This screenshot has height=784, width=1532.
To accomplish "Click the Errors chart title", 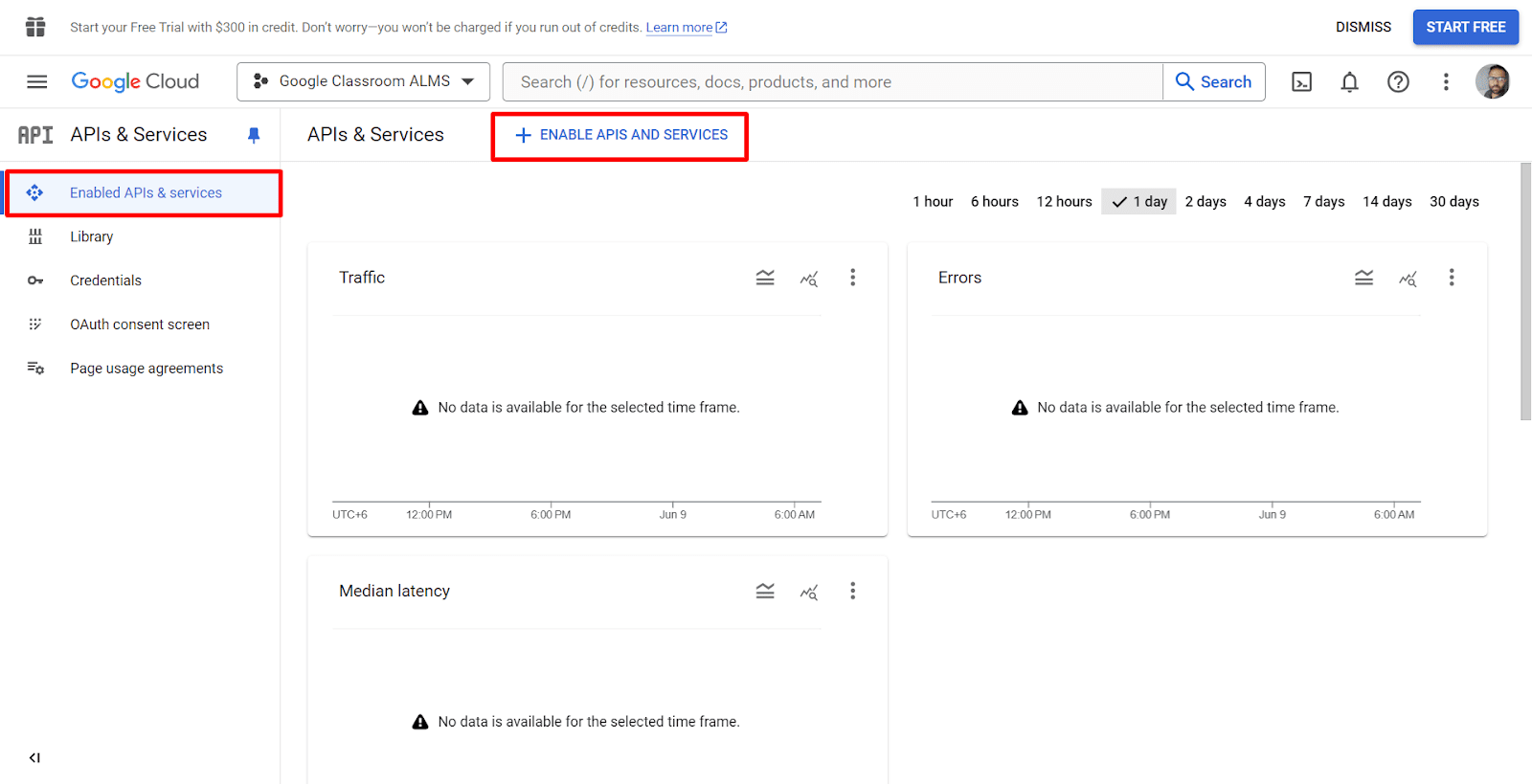I will click(959, 278).
